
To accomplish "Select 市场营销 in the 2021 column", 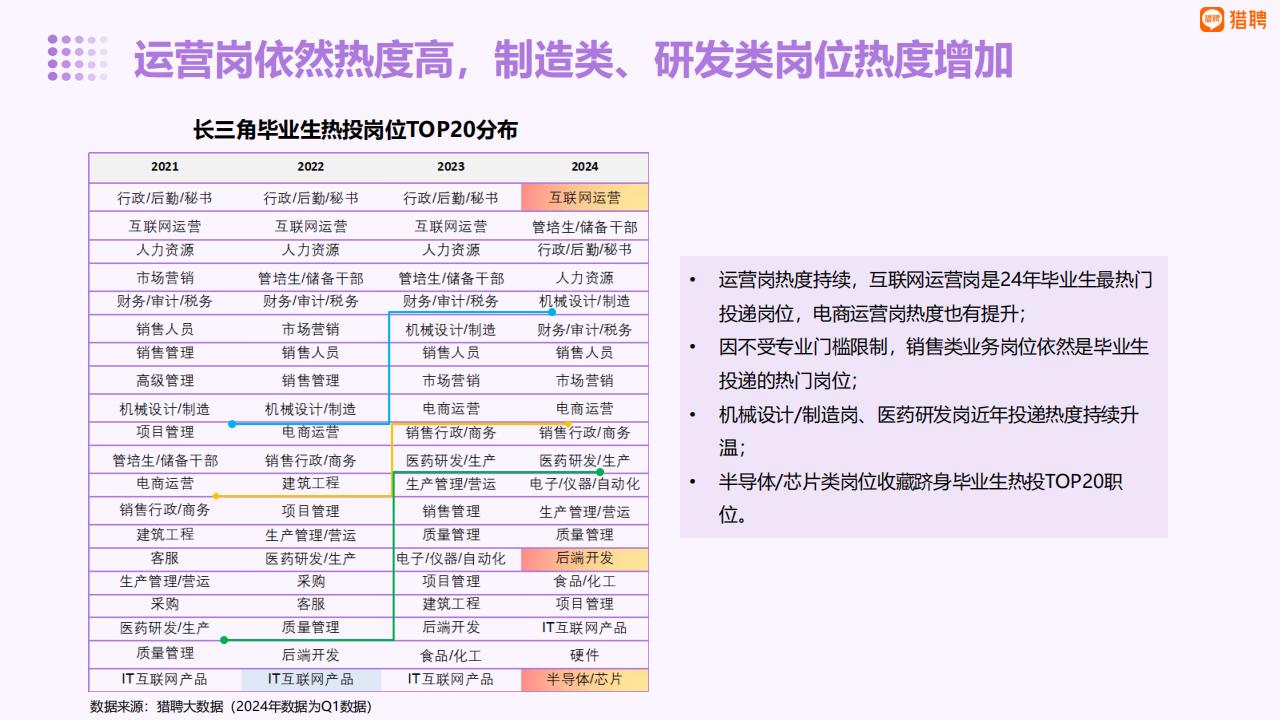I will tap(165, 278).
